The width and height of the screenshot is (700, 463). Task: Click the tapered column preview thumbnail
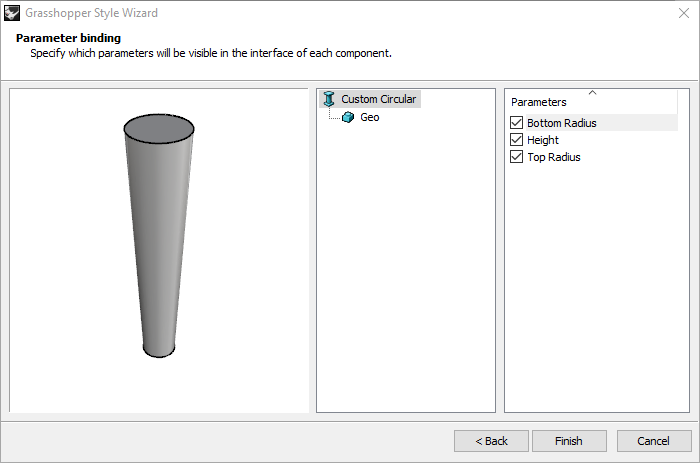[159, 235]
